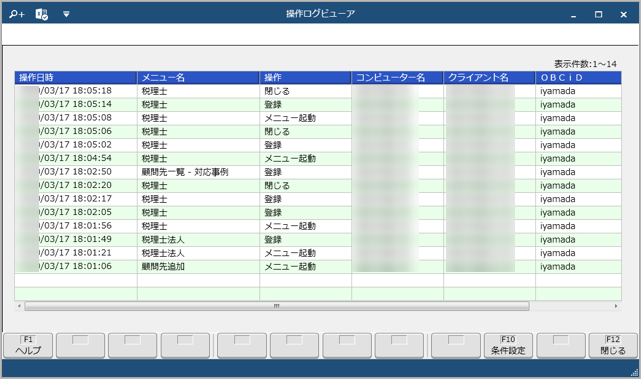
Task: Click iyamada in the 18:05:18 row
Action: (558, 91)
